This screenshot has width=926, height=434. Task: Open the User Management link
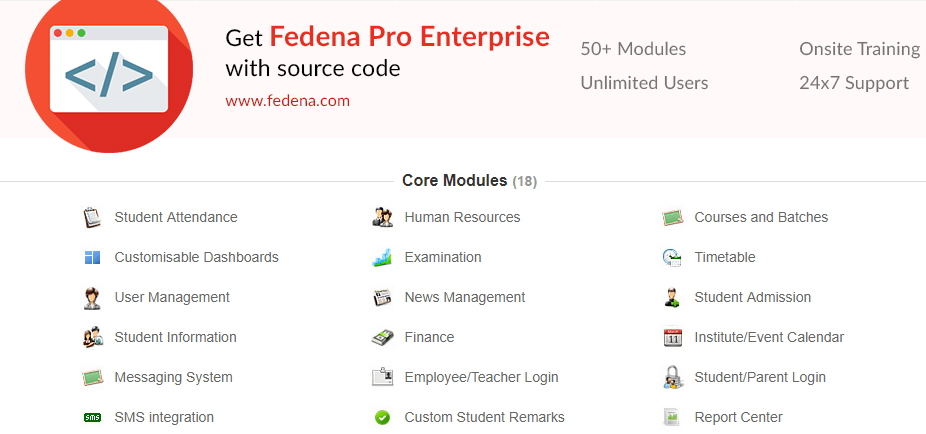point(172,297)
